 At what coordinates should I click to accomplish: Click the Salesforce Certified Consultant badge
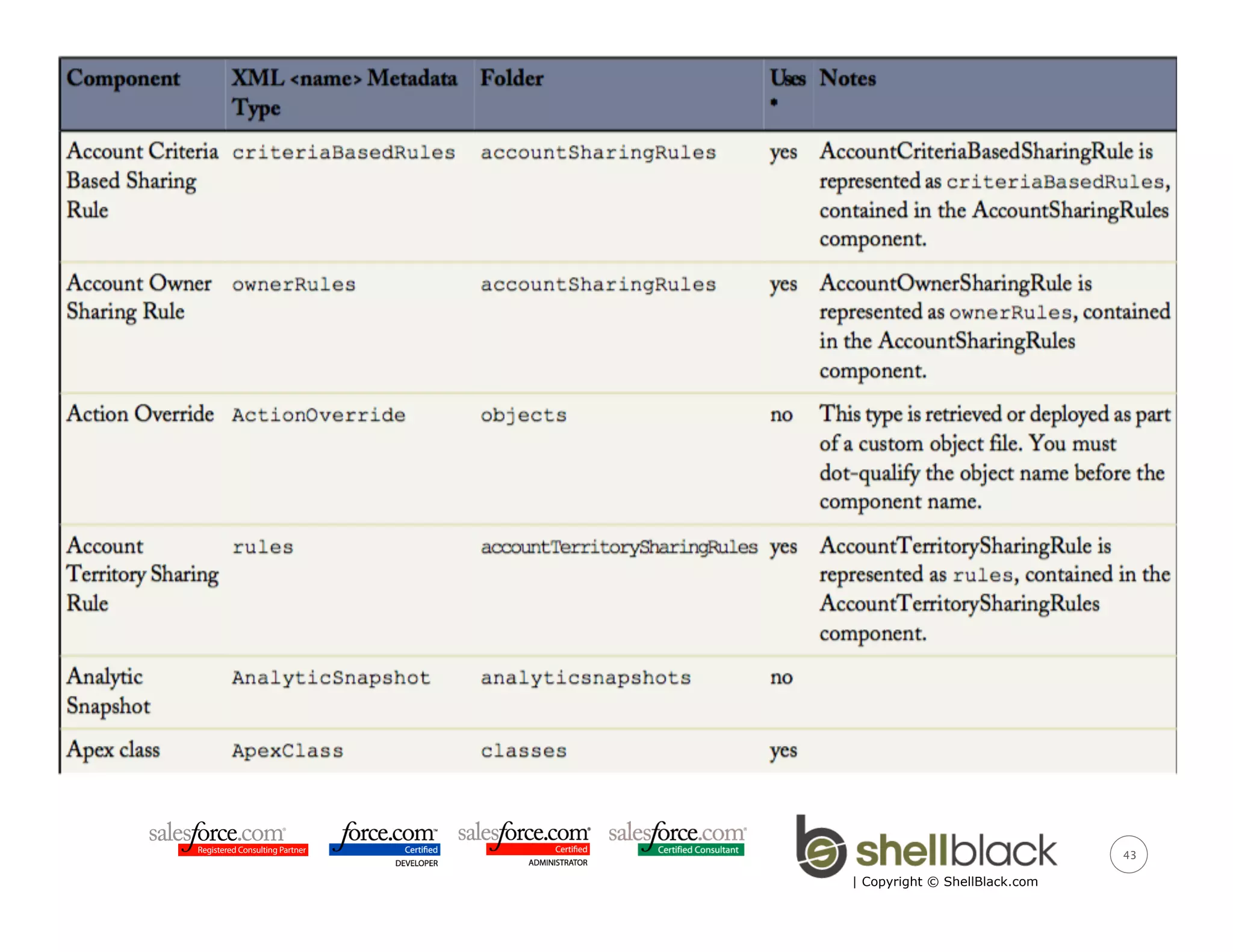point(677,838)
